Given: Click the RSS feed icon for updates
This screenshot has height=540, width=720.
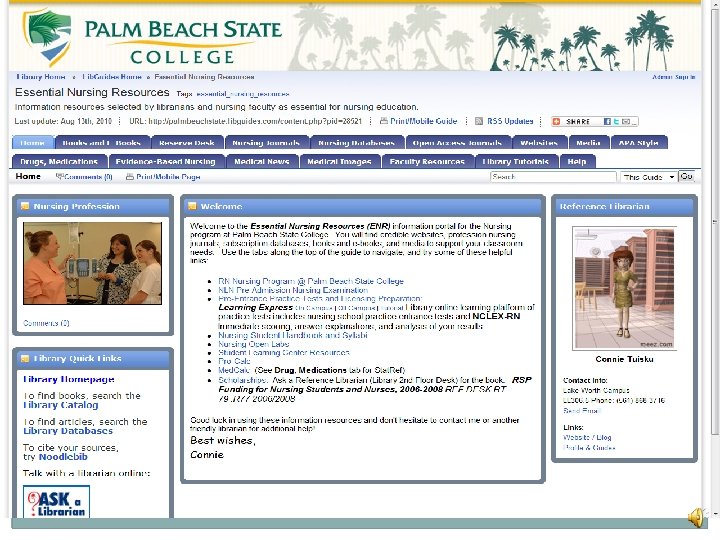Looking at the screenshot, I should [479, 121].
